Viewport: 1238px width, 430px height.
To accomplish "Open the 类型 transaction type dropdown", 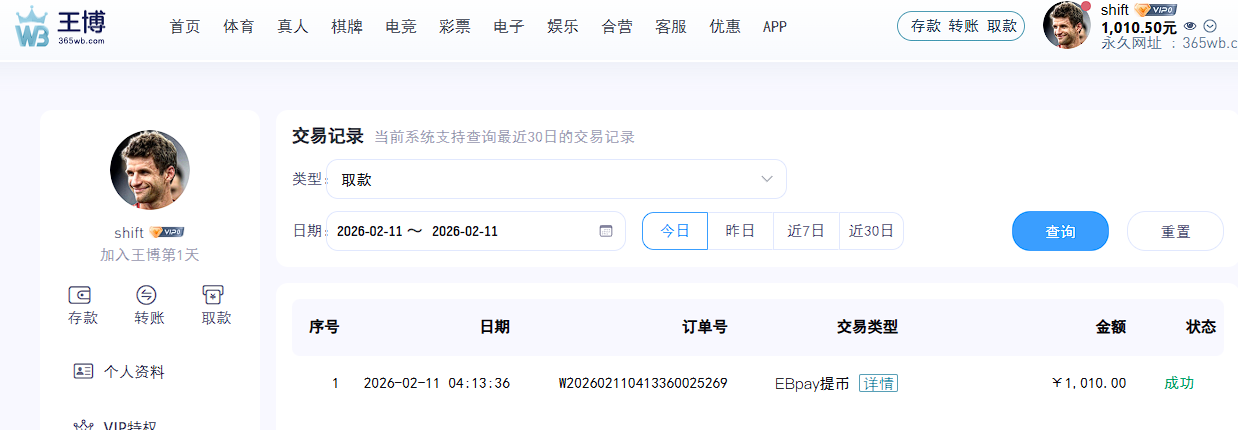I will (556, 180).
